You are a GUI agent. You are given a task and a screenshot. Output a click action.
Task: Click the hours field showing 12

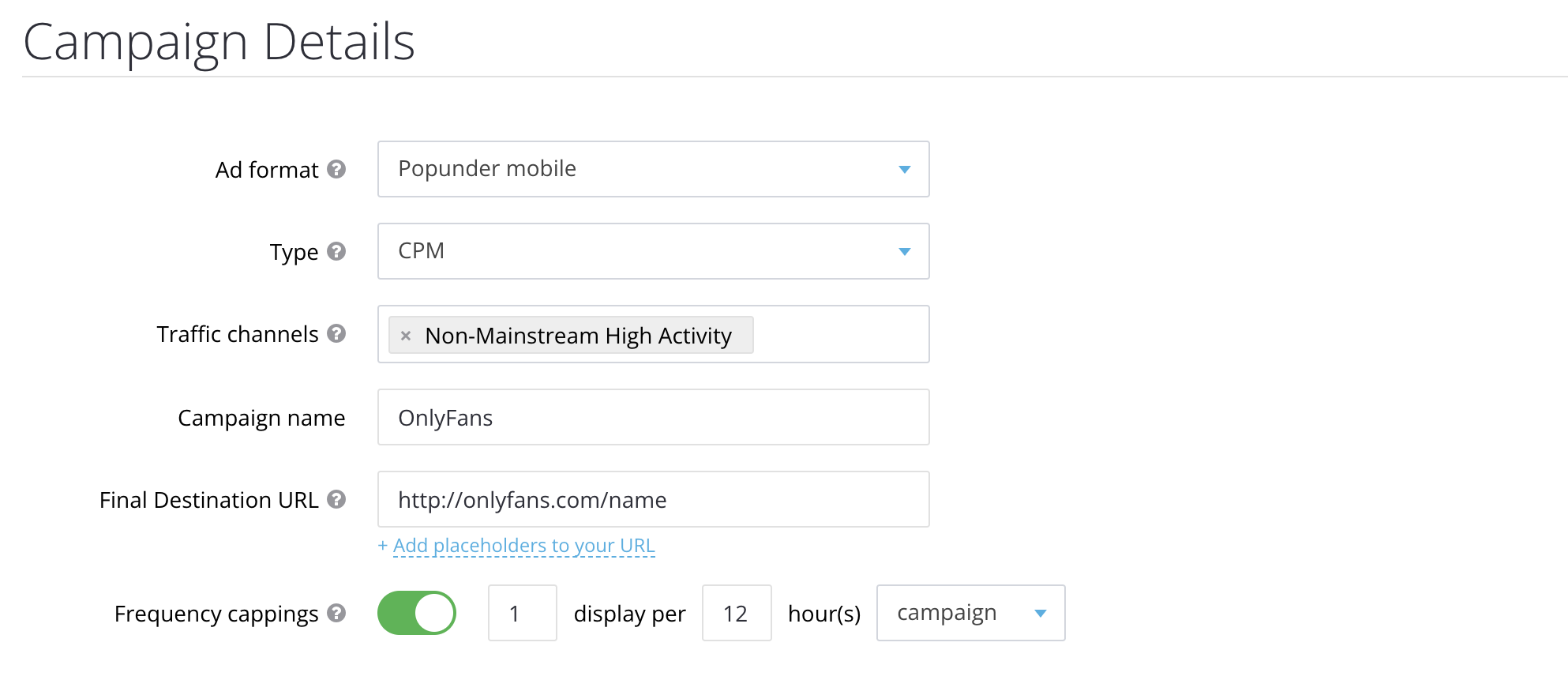[x=736, y=614]
